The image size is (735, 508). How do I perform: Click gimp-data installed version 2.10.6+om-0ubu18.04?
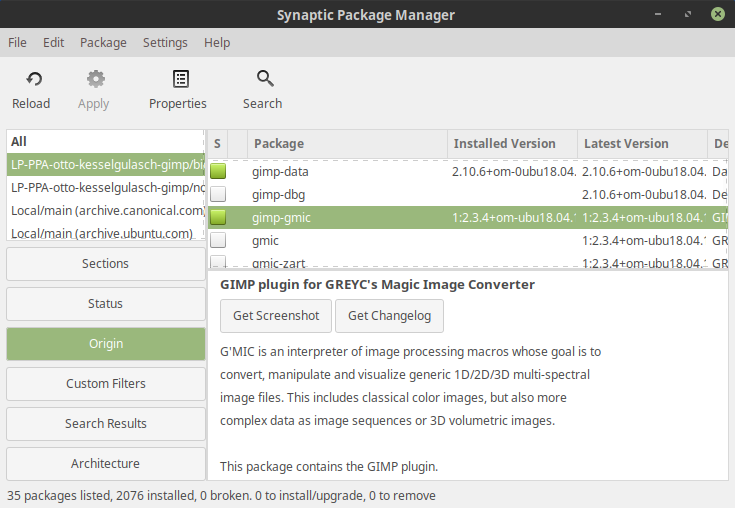[x=514, y=172]
